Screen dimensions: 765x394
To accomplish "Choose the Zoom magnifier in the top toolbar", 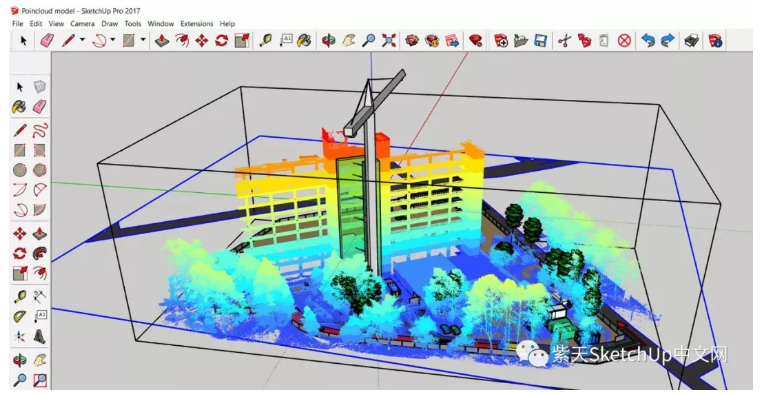I will 368,40.
